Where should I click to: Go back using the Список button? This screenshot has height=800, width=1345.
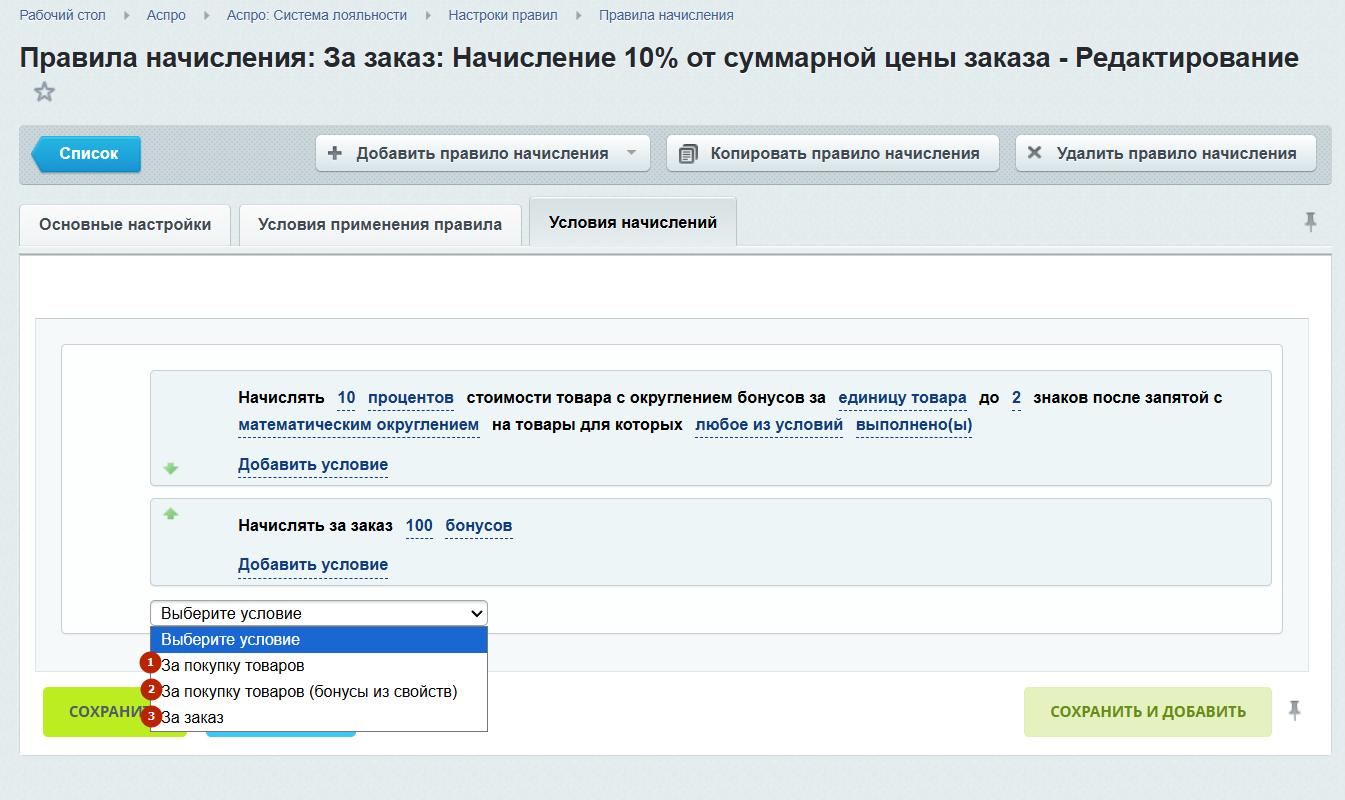click(x=88, y=154)
